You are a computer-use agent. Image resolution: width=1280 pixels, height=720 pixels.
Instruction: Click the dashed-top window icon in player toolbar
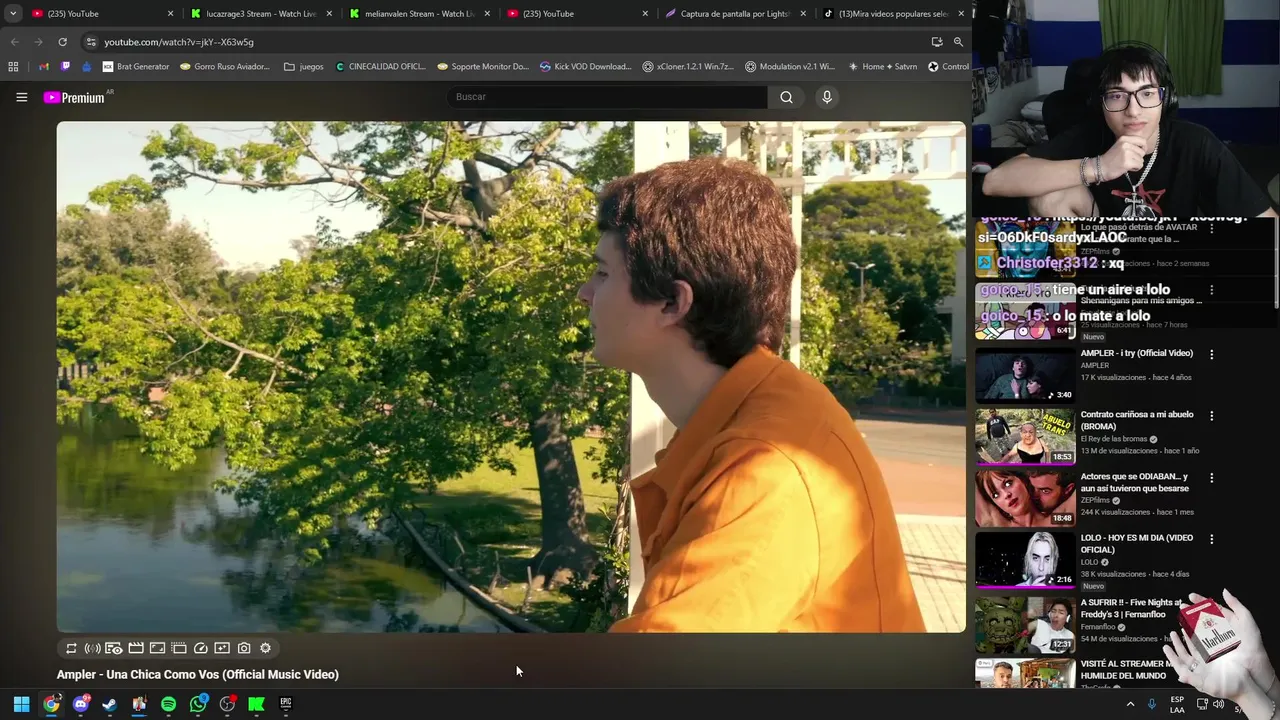179,648
